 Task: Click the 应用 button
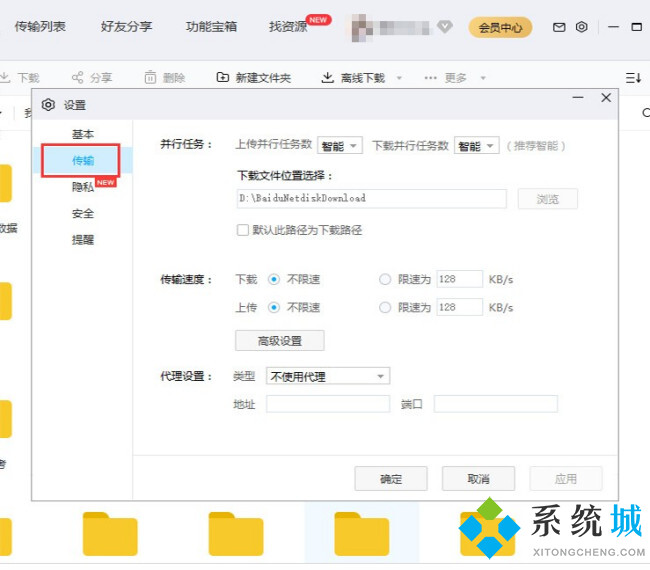coord(566,479)
